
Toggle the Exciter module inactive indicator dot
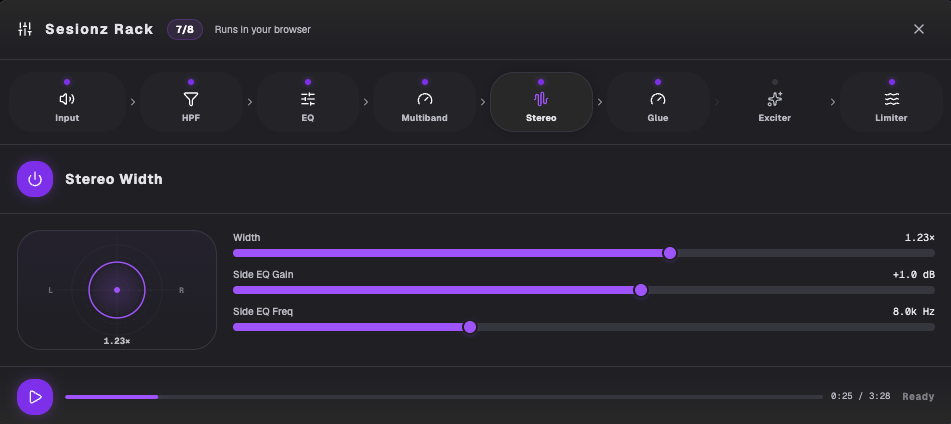[775, 82]
